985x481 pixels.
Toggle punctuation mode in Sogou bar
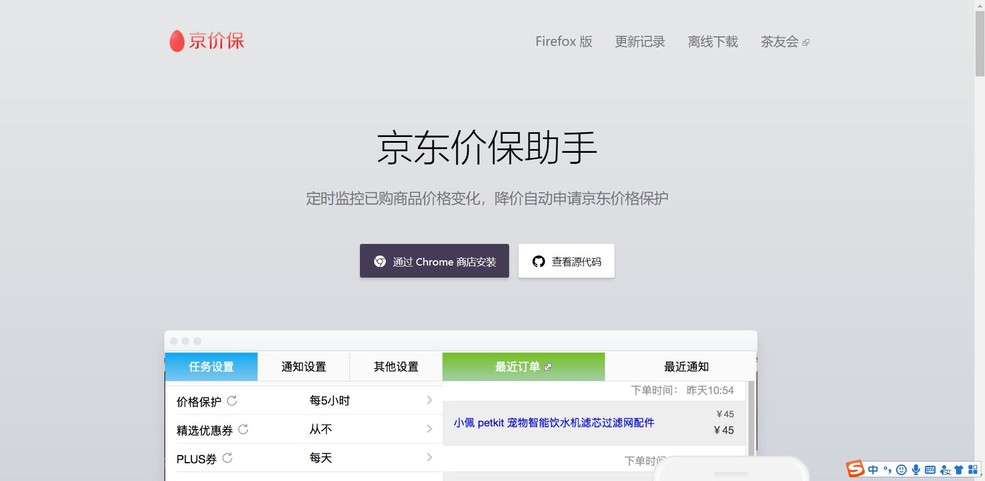pos(887,469)
